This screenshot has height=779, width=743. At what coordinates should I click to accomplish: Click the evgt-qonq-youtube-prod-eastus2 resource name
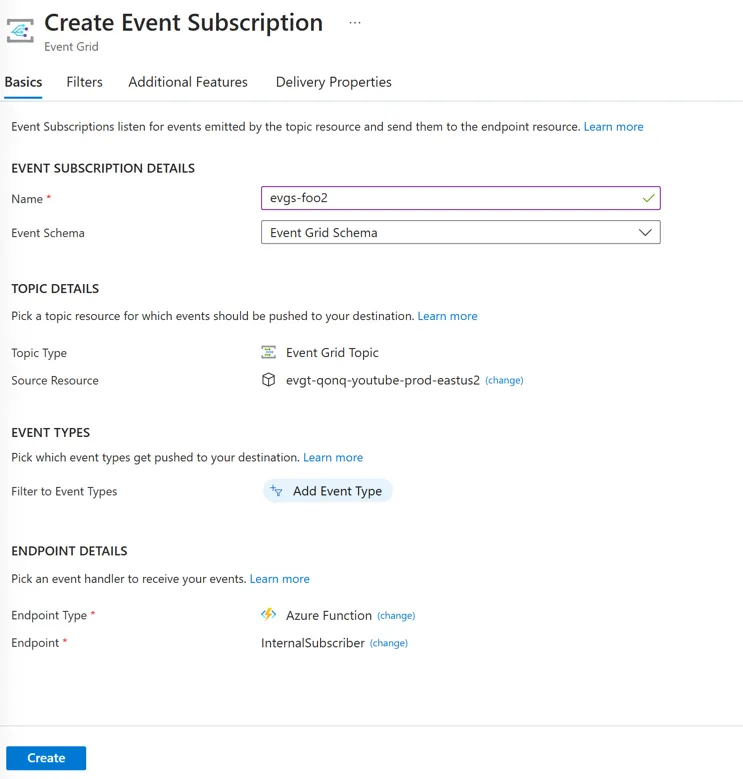383,380
